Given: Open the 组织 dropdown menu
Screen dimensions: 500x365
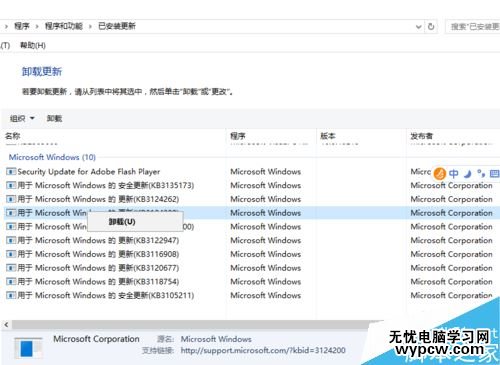Looking at the screenshot, I should [x=22, y=118].
